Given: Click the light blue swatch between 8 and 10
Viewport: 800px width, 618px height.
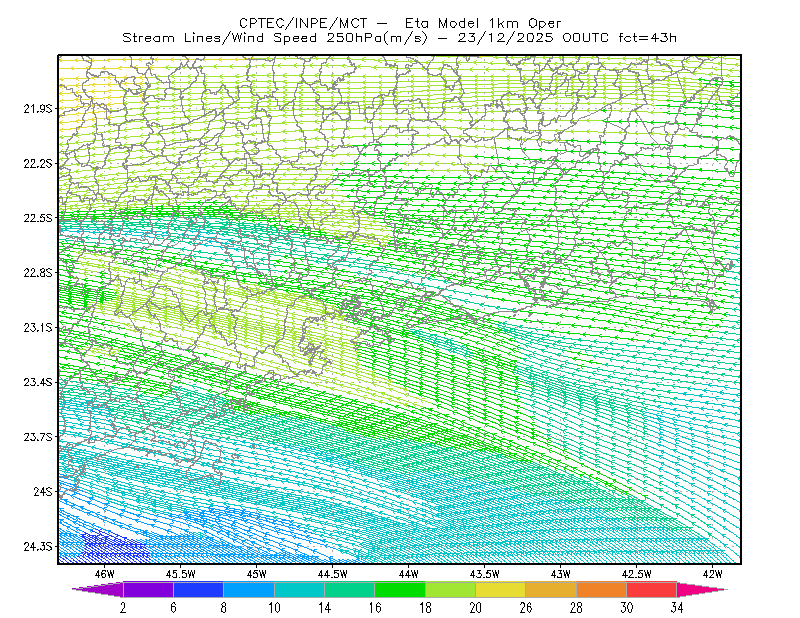Looking at the screenshot, I should pos(249,589).
